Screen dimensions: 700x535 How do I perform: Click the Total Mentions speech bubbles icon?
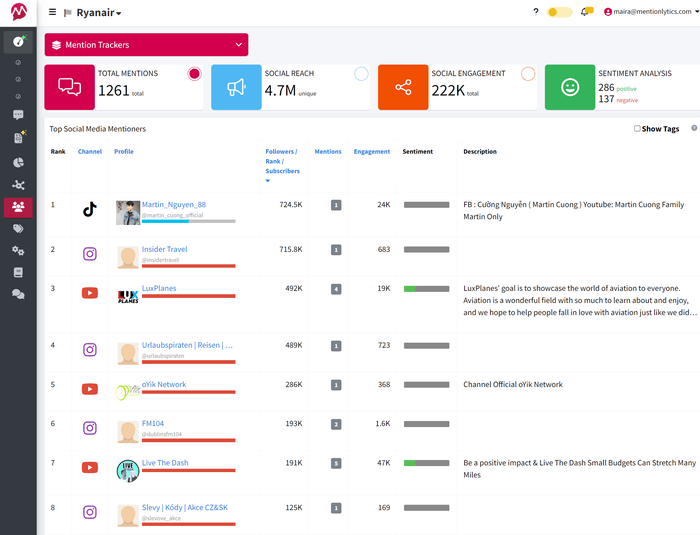point(70,87)
